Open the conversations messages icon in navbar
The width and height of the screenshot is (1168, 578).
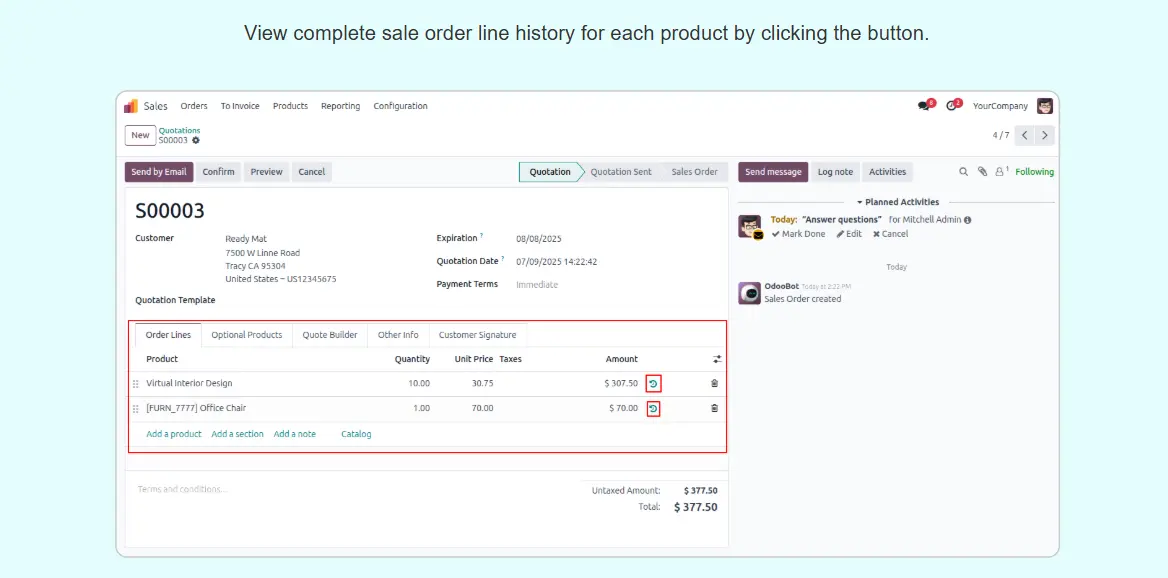tap(924, 106)
